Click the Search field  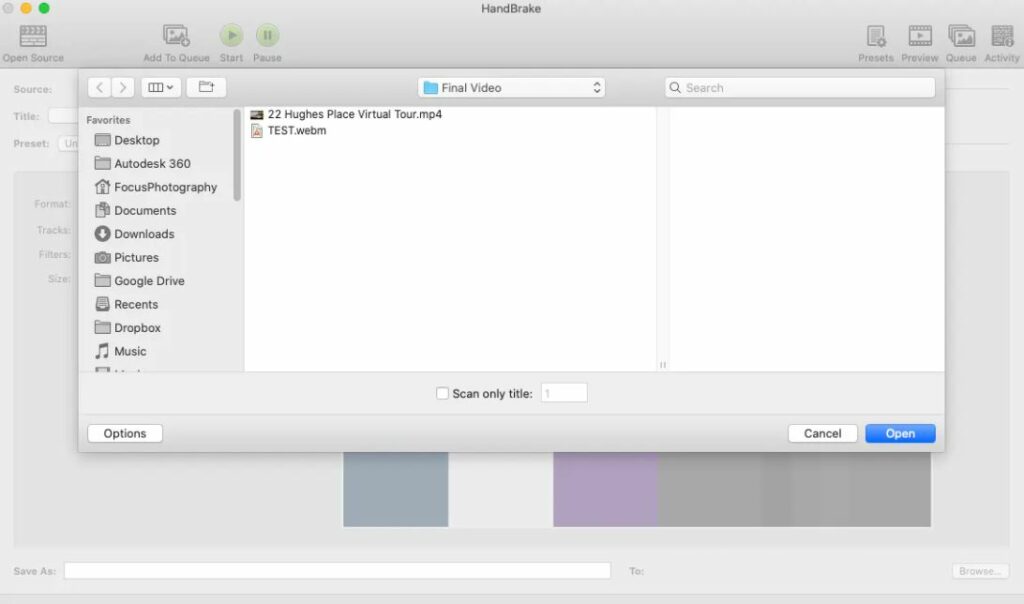click(800, 87)
